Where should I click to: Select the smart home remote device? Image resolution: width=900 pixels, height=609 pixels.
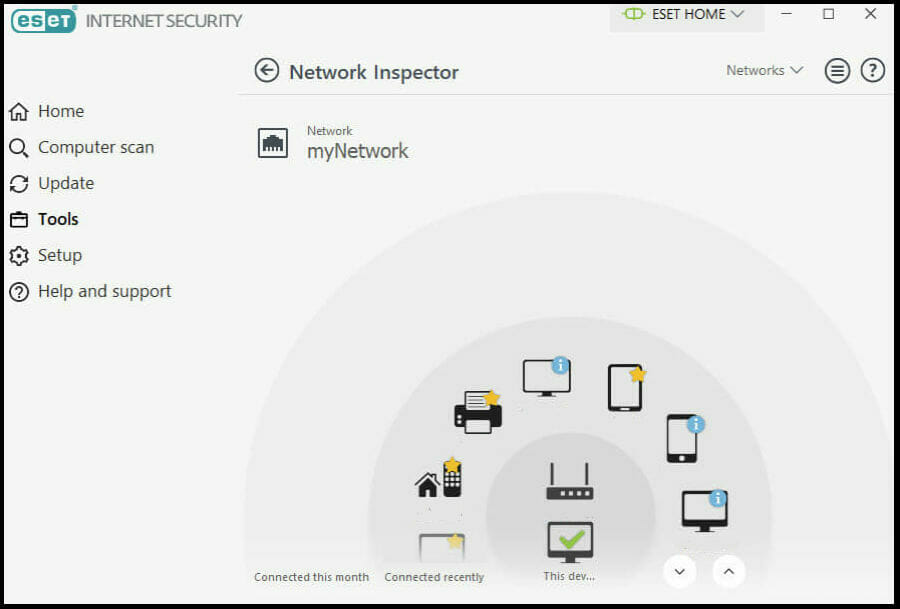(x=439, y=478)
